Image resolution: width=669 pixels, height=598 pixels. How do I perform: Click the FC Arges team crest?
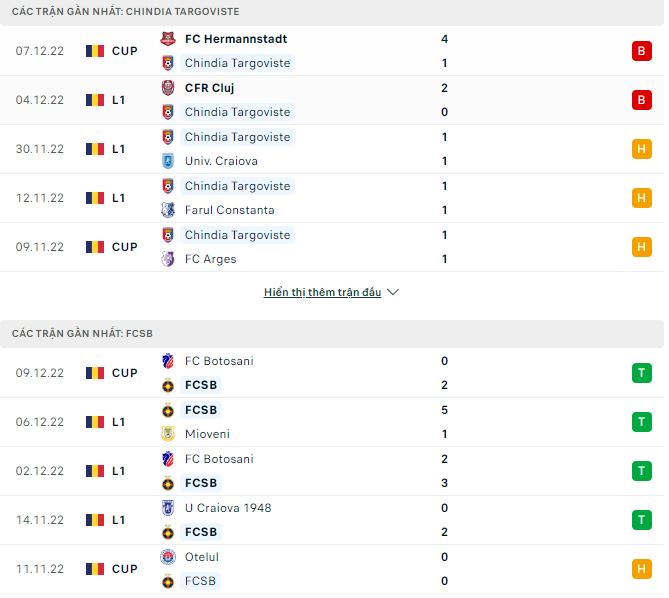click(168, 259)
